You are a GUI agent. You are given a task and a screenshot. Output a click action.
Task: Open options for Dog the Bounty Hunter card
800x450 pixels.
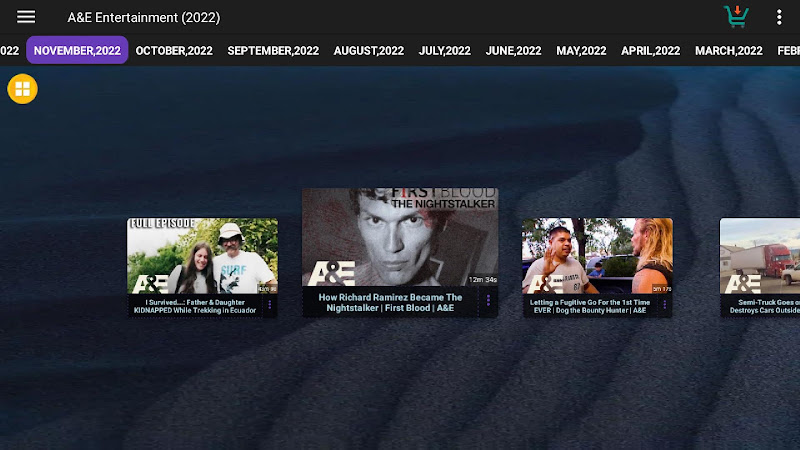coord(665,305)
